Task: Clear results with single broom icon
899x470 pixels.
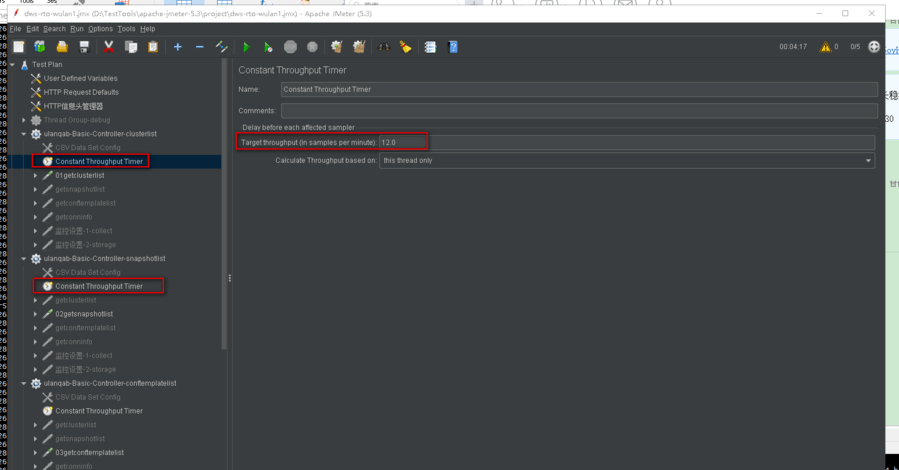Action: tap(337, 47)
